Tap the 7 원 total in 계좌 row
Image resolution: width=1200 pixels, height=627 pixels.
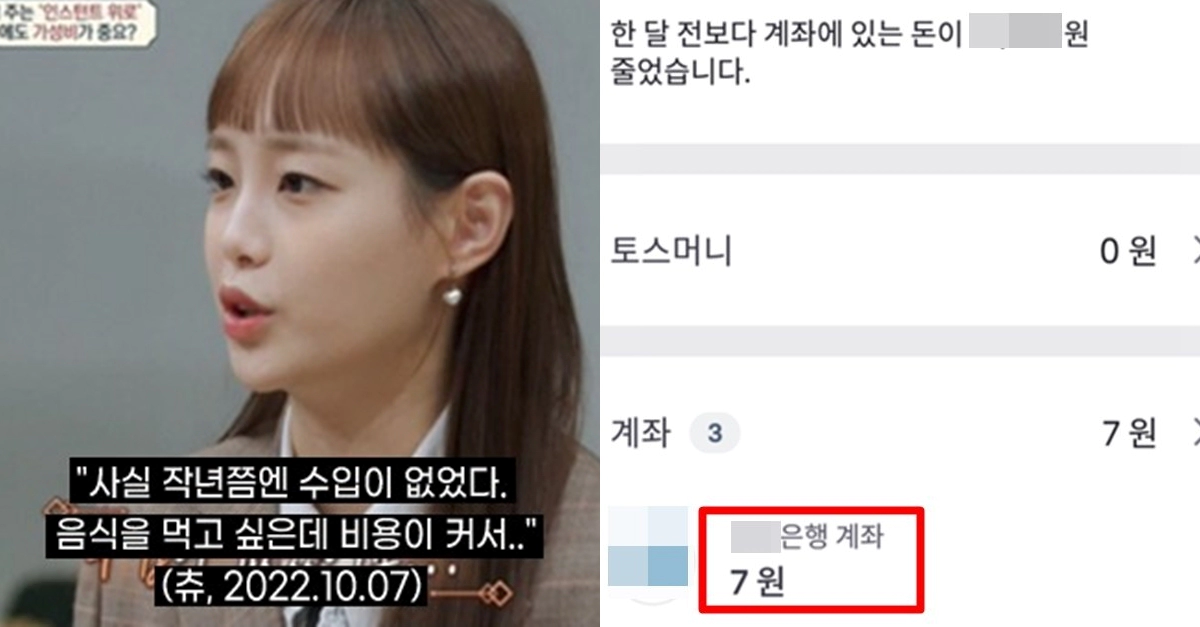[x=1129, y=433]
